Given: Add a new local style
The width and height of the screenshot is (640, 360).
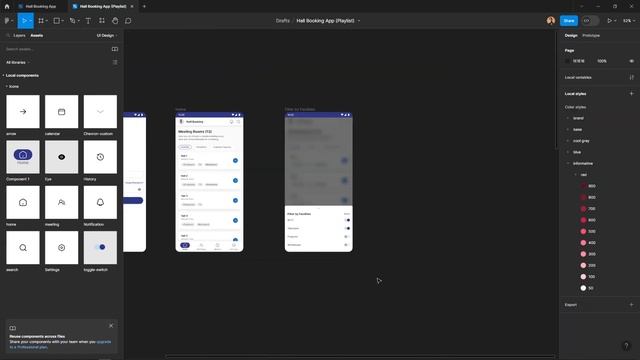Looking at the screenshot, I should pyautogui.click(x=631, y=93).
